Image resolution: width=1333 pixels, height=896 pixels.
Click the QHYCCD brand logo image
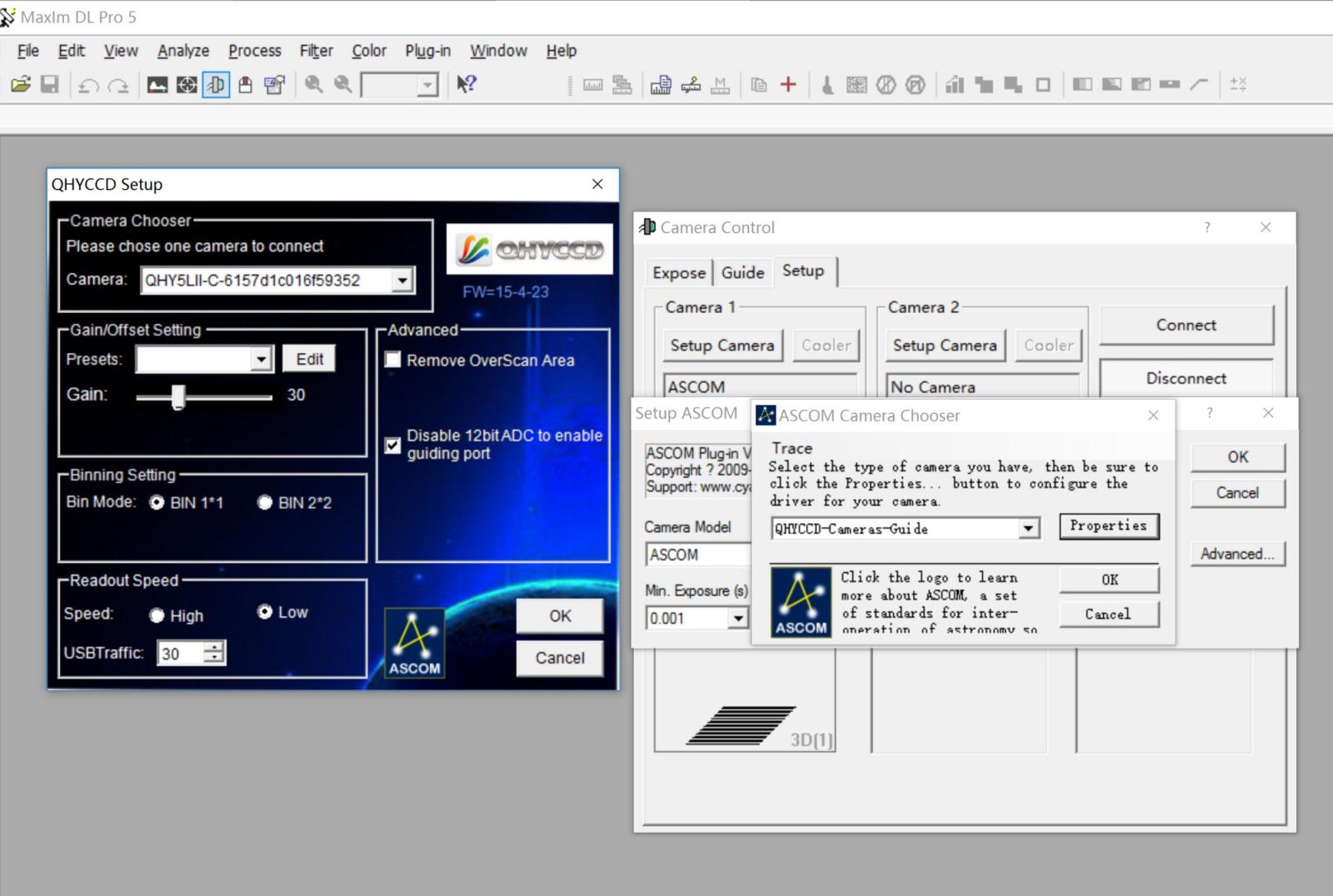(530, 249)
